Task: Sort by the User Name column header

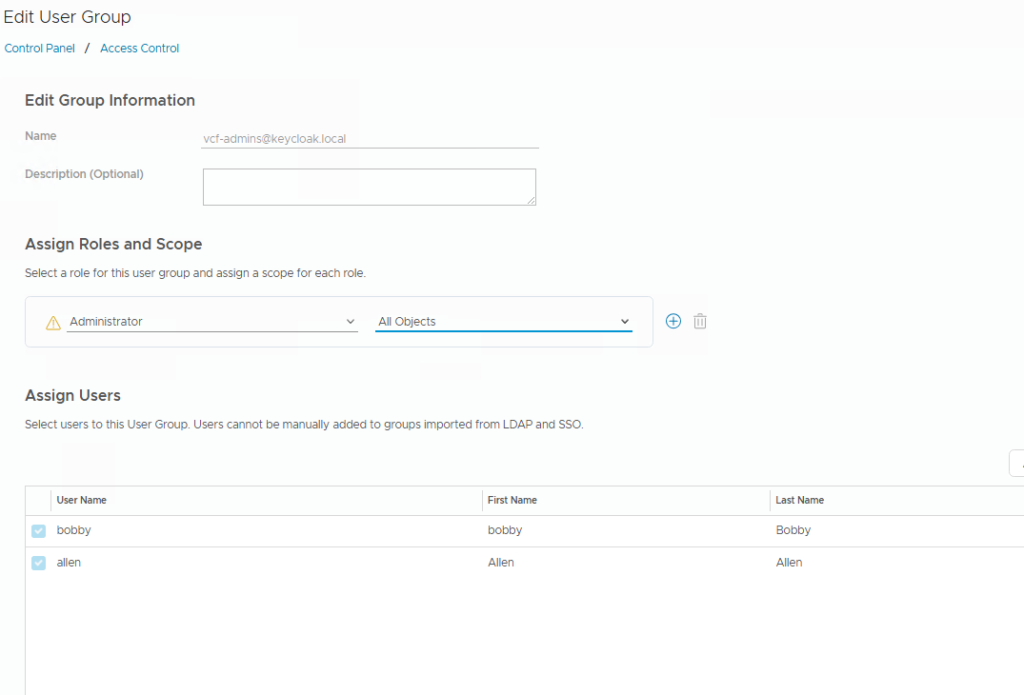Action: (x=82, y=500)
